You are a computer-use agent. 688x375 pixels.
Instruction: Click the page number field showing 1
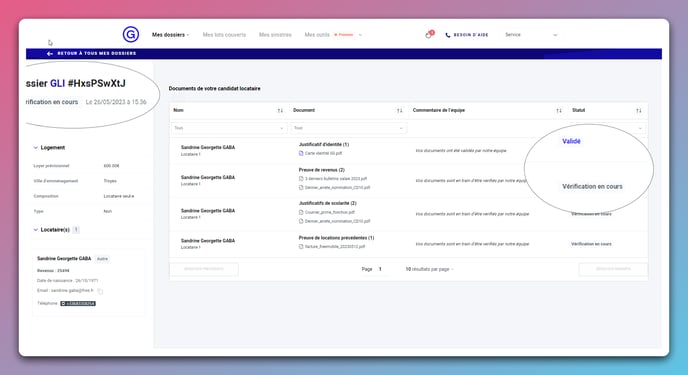[380, 269]
